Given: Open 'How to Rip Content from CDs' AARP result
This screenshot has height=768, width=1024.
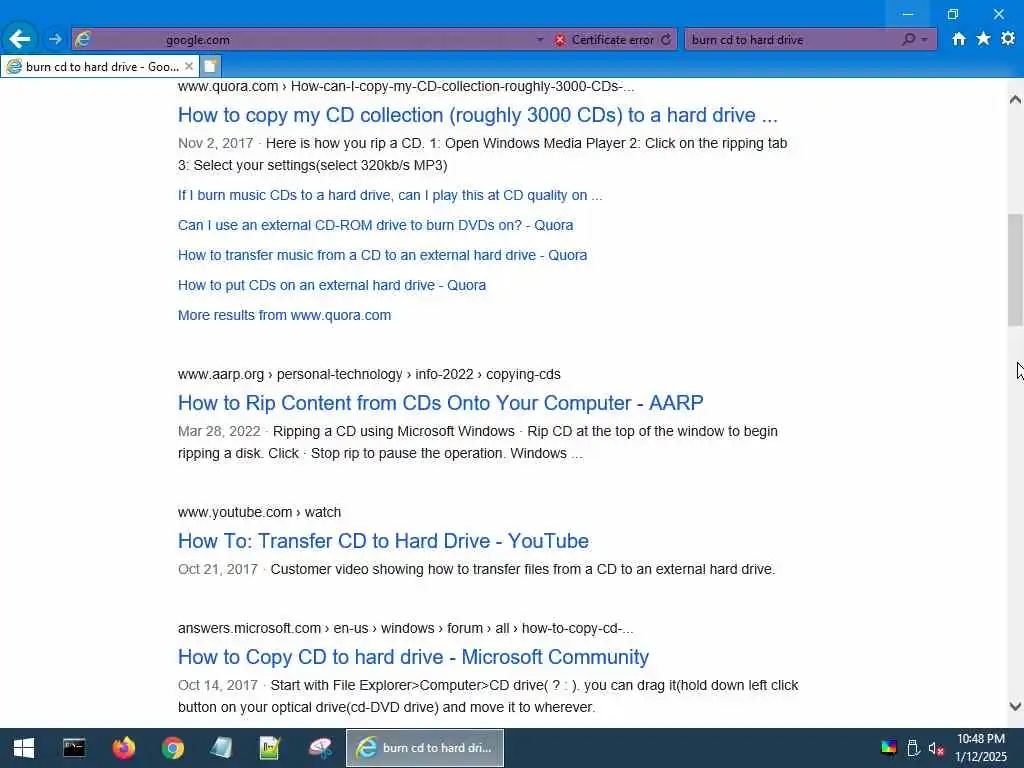Looking at the screenshot, I should click(x=440, y=403).
